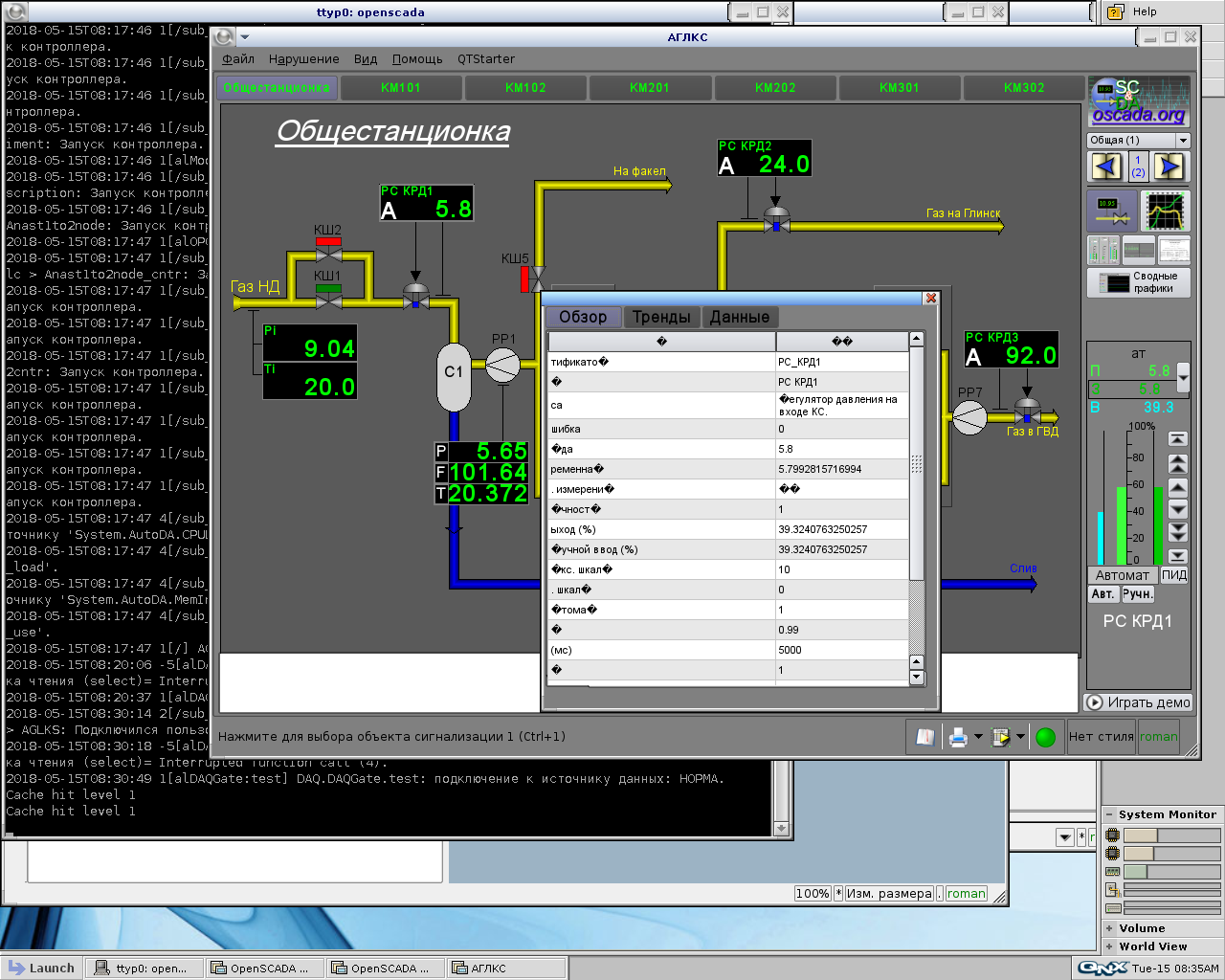
Task: Switch regulator to Авт. mode
Action: 1102,594
